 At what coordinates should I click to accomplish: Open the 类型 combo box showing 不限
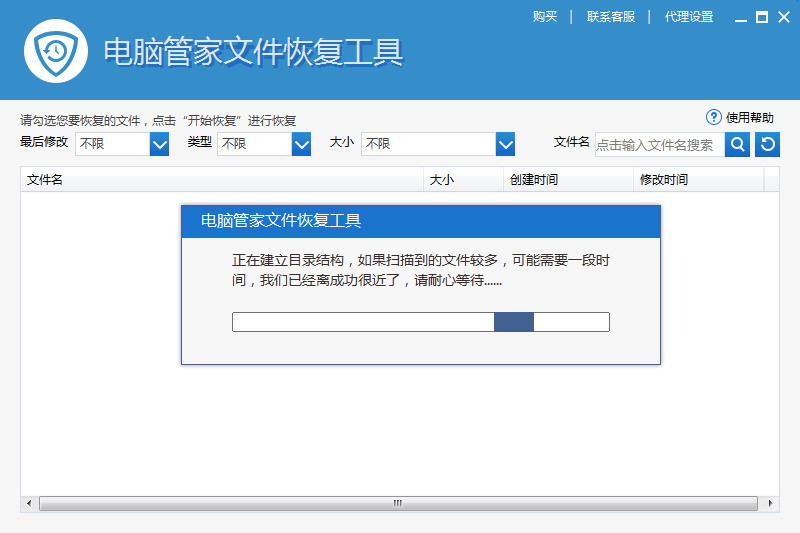tap(264, 144)
